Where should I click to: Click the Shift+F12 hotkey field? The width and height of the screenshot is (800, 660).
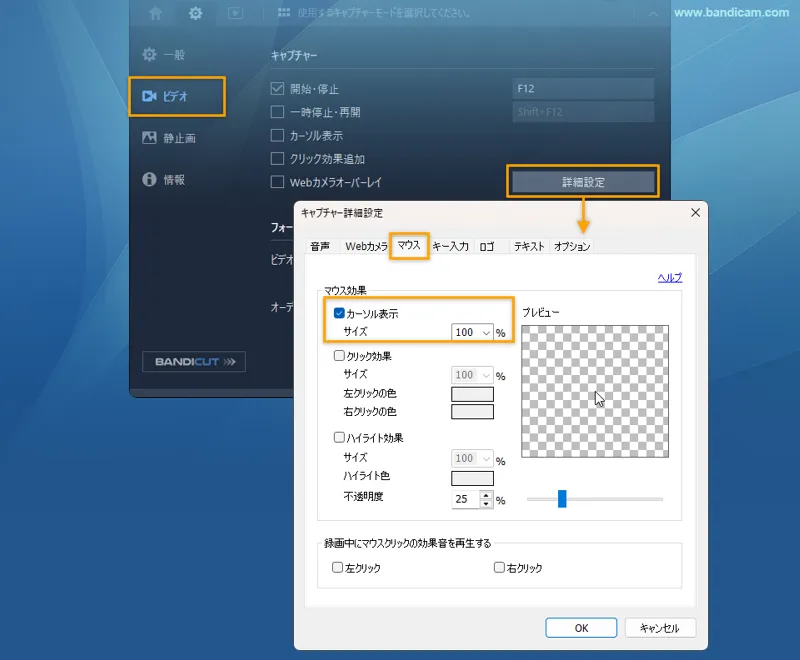point(583,112)
